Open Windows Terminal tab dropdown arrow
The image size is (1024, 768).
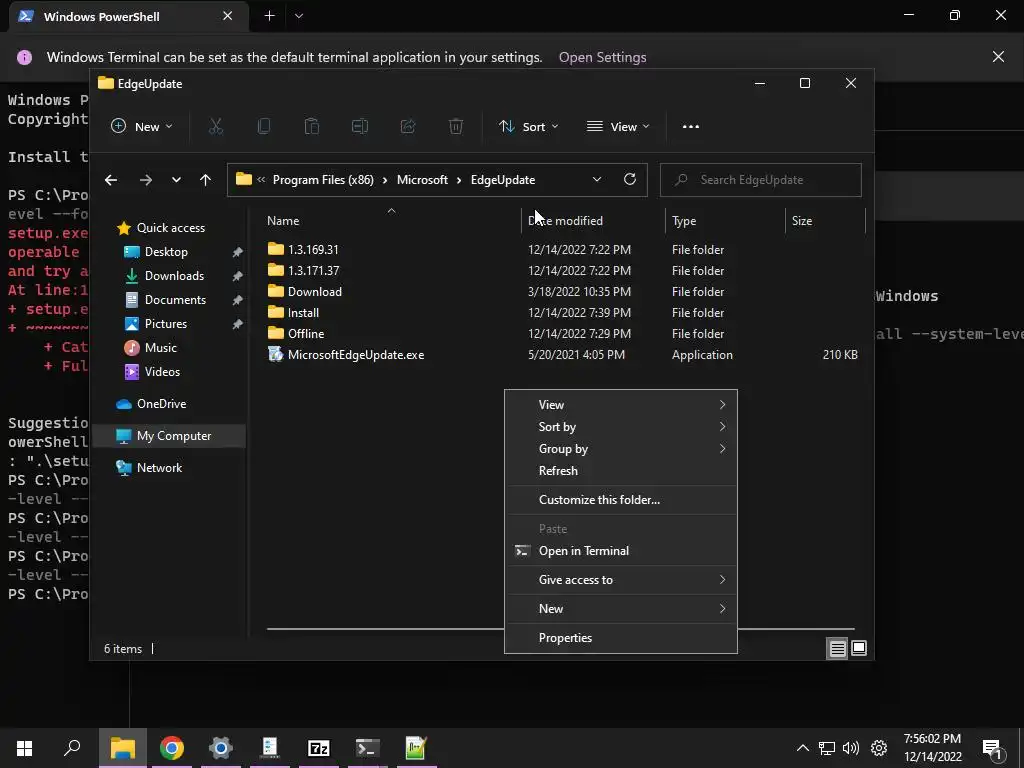(x=298, y=16)
